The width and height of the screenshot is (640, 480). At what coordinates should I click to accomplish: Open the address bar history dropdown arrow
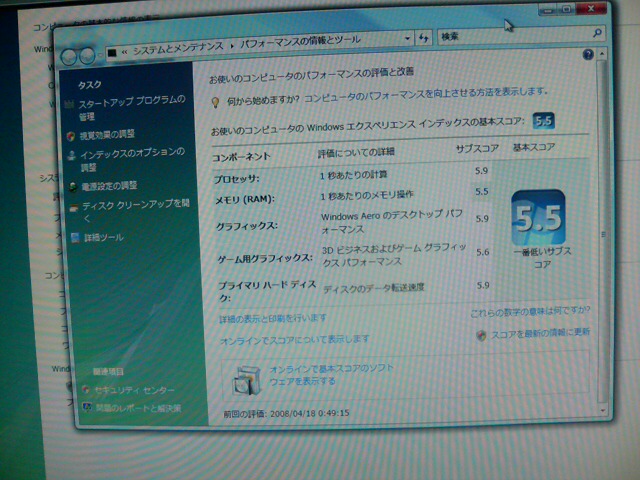click(x=407, y=38)
